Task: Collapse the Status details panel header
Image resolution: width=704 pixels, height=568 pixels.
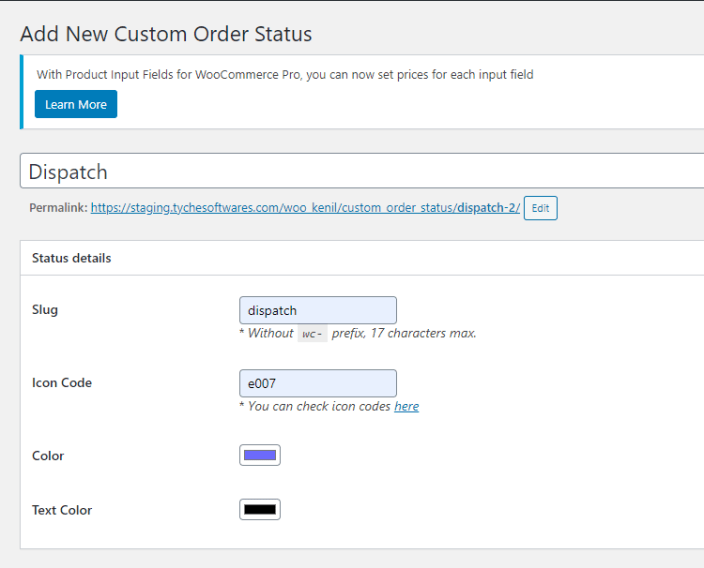Action: click(362, 258)
